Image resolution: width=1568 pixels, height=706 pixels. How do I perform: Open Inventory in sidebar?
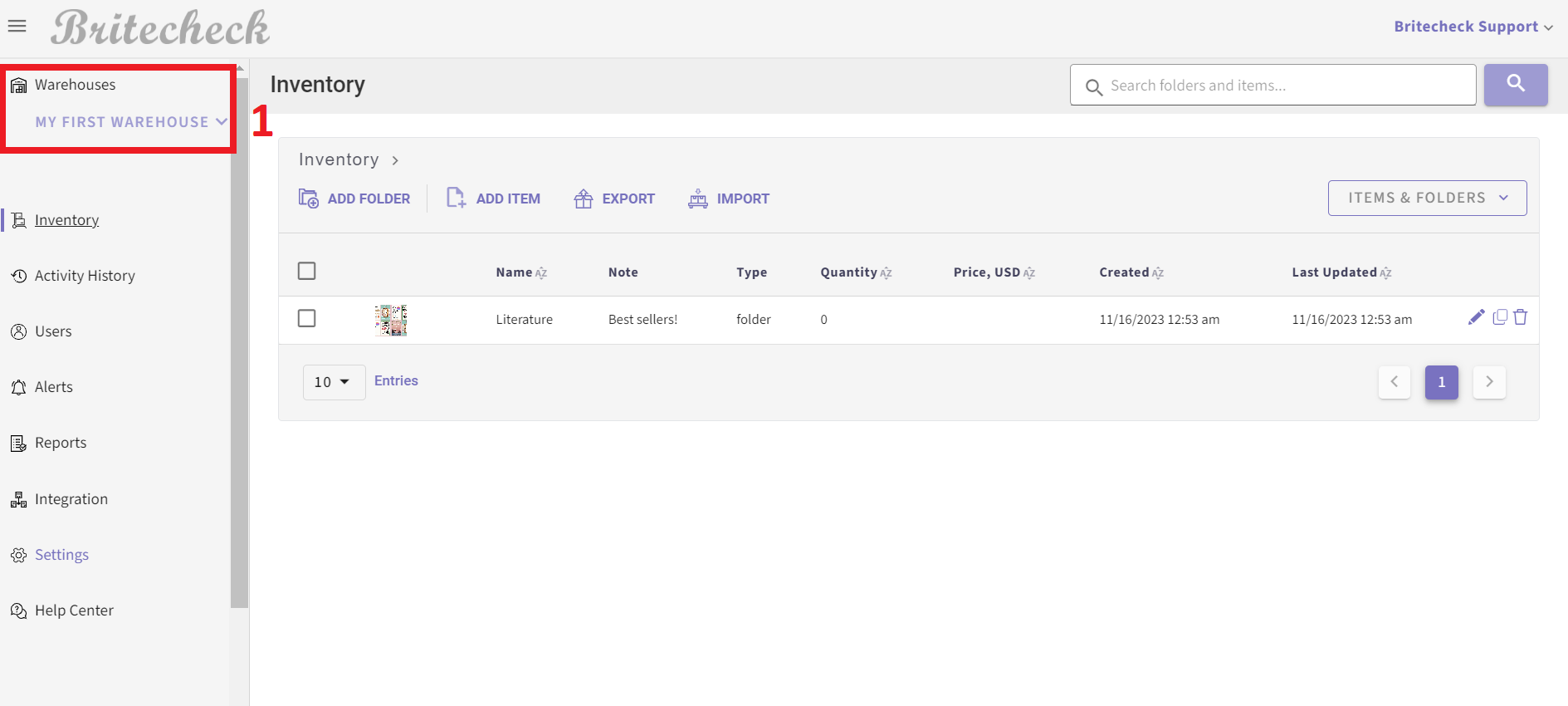pyautogui.click(x=66, y=220)
